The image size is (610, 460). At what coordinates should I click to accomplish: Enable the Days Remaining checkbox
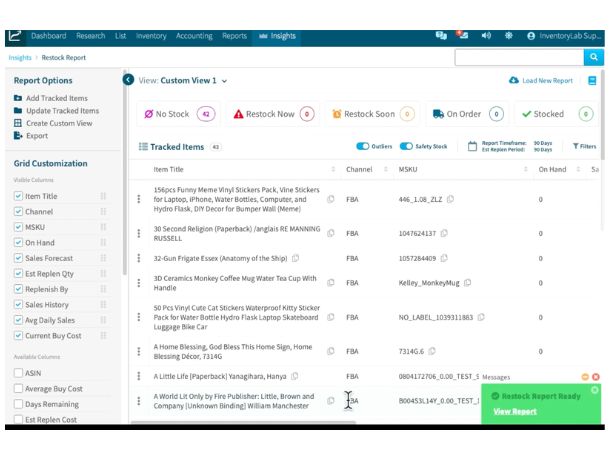pos(18,404)
